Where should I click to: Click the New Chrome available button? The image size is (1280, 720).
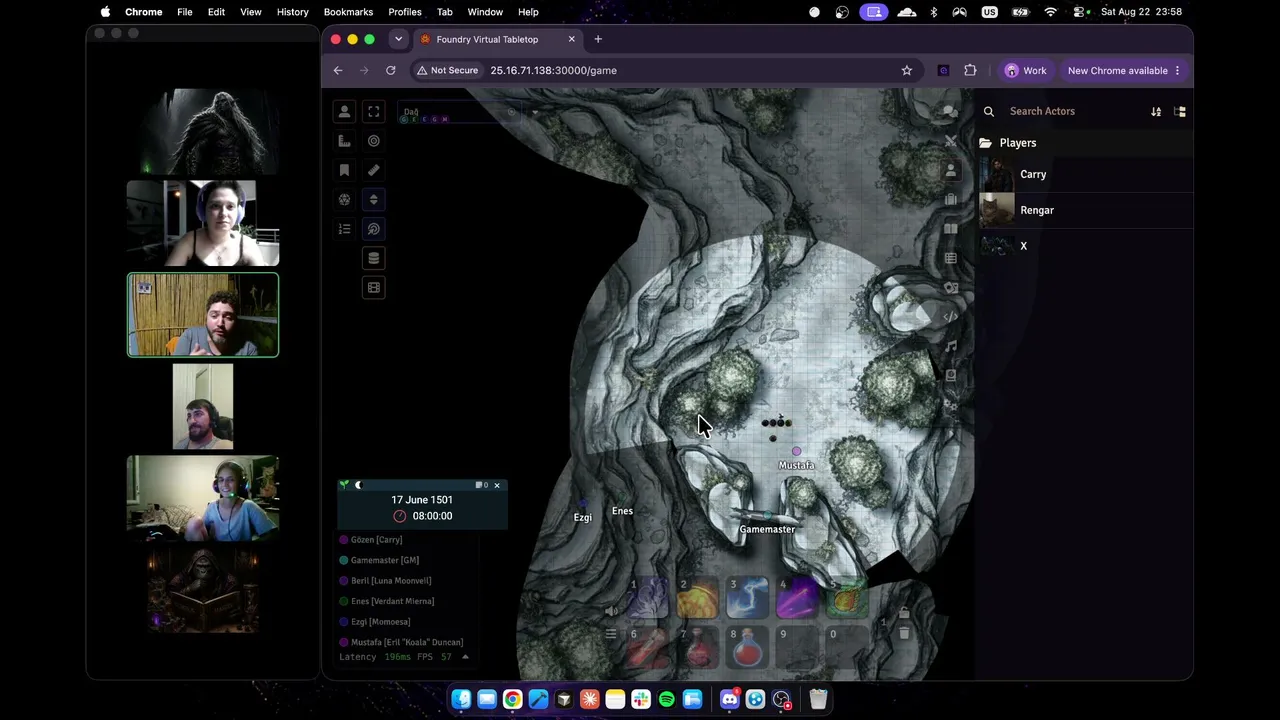pyautogui.click(x=1124, y=71)
